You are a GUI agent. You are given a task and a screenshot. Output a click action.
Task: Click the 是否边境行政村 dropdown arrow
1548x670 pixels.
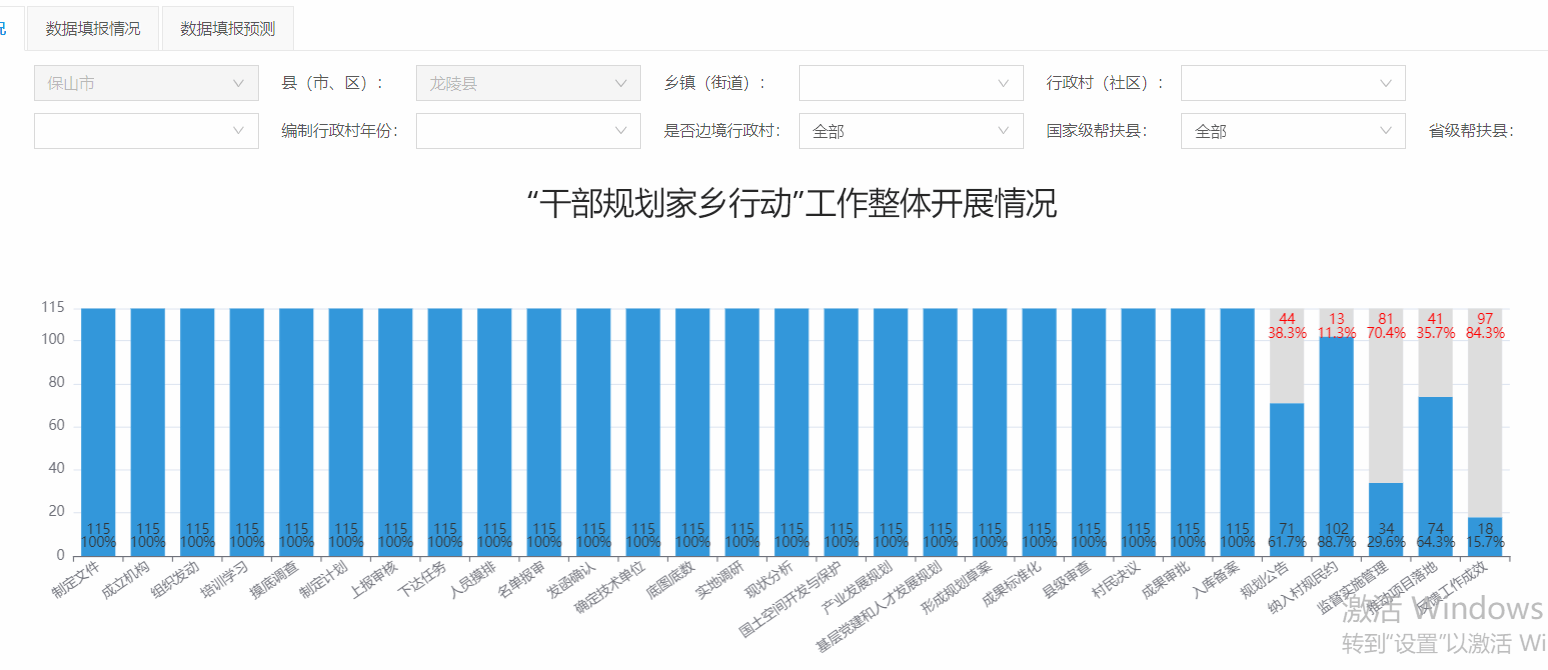point(1003,131)
